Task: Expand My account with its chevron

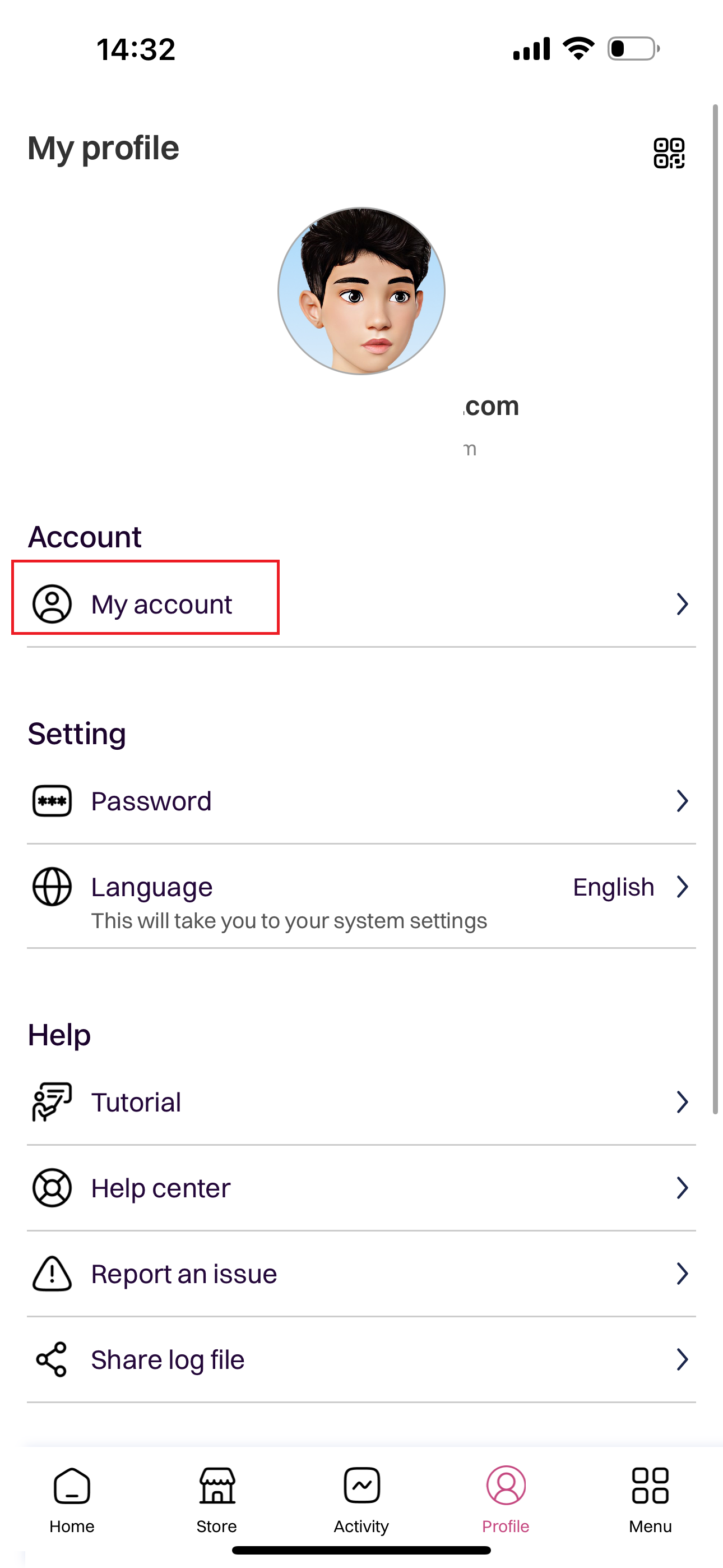Action: point(682,604)
